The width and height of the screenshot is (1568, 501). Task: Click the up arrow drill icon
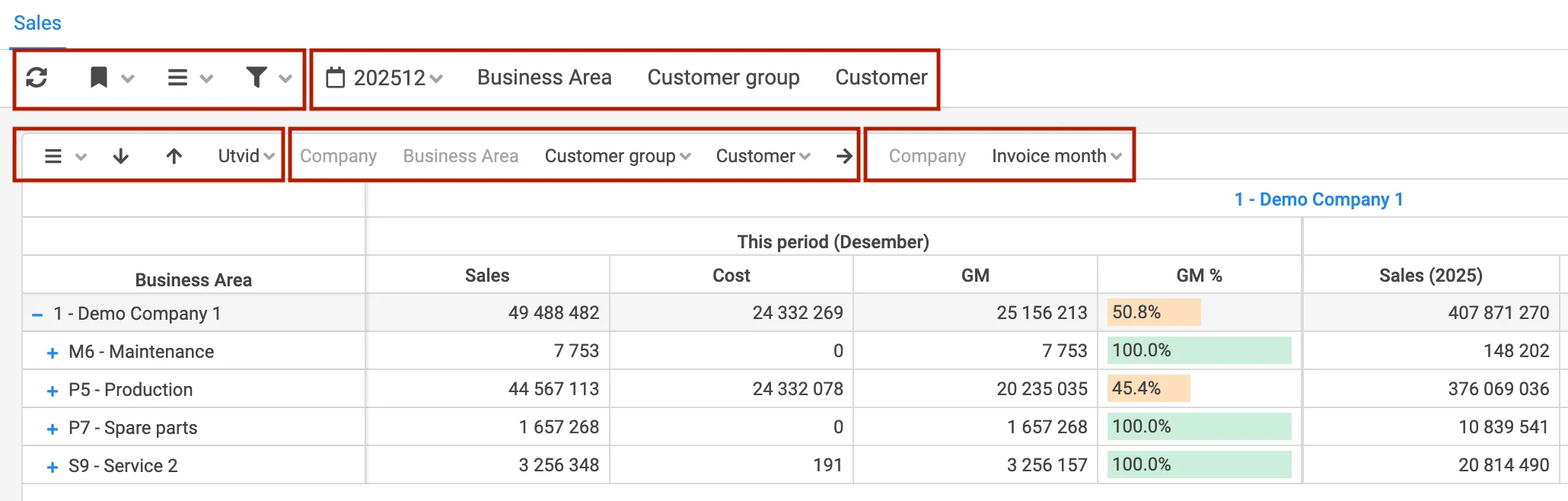pyautogui.click(x=174, y=156)
